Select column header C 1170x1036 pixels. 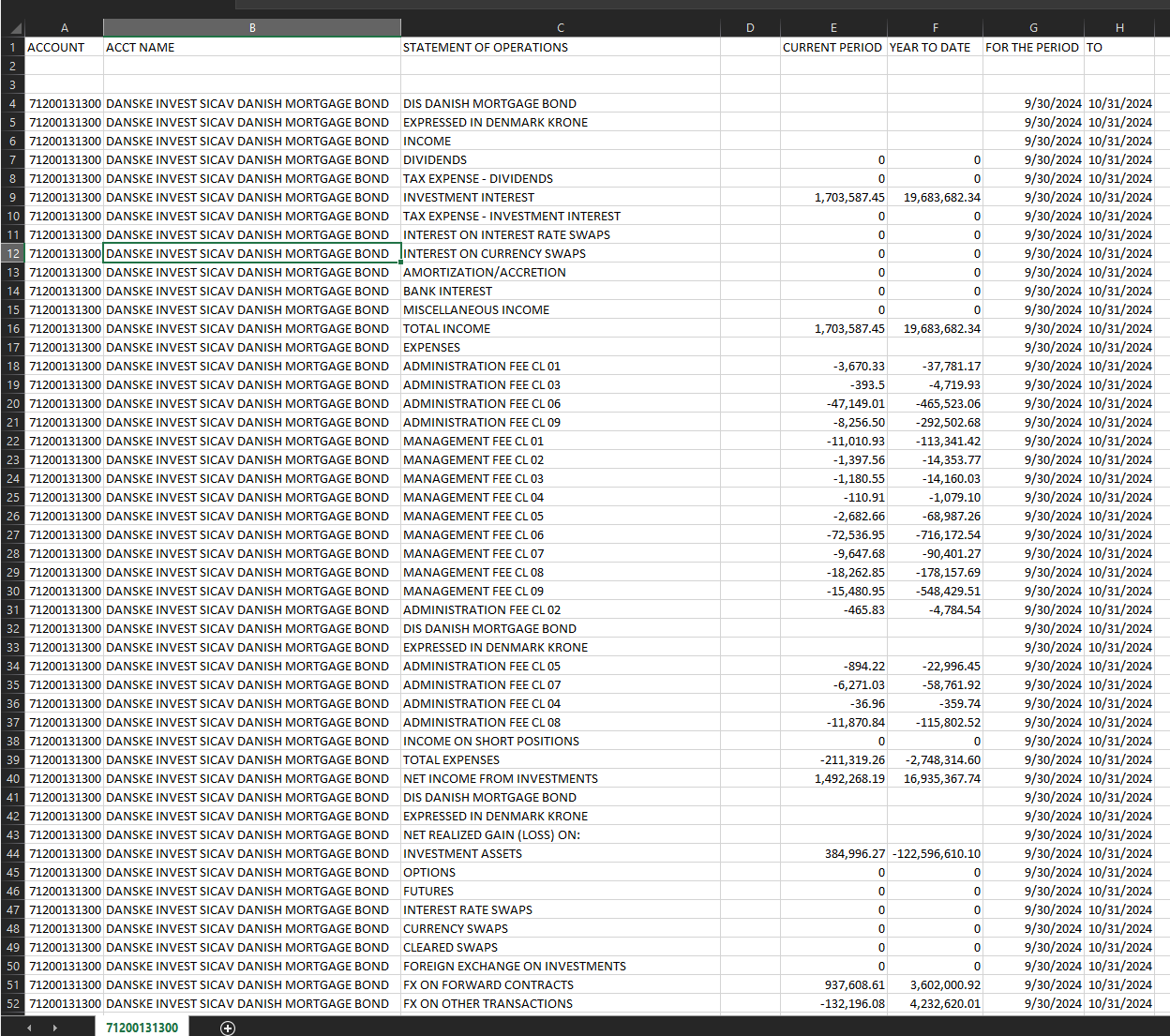pyautogui.click(x=560, y=27)
